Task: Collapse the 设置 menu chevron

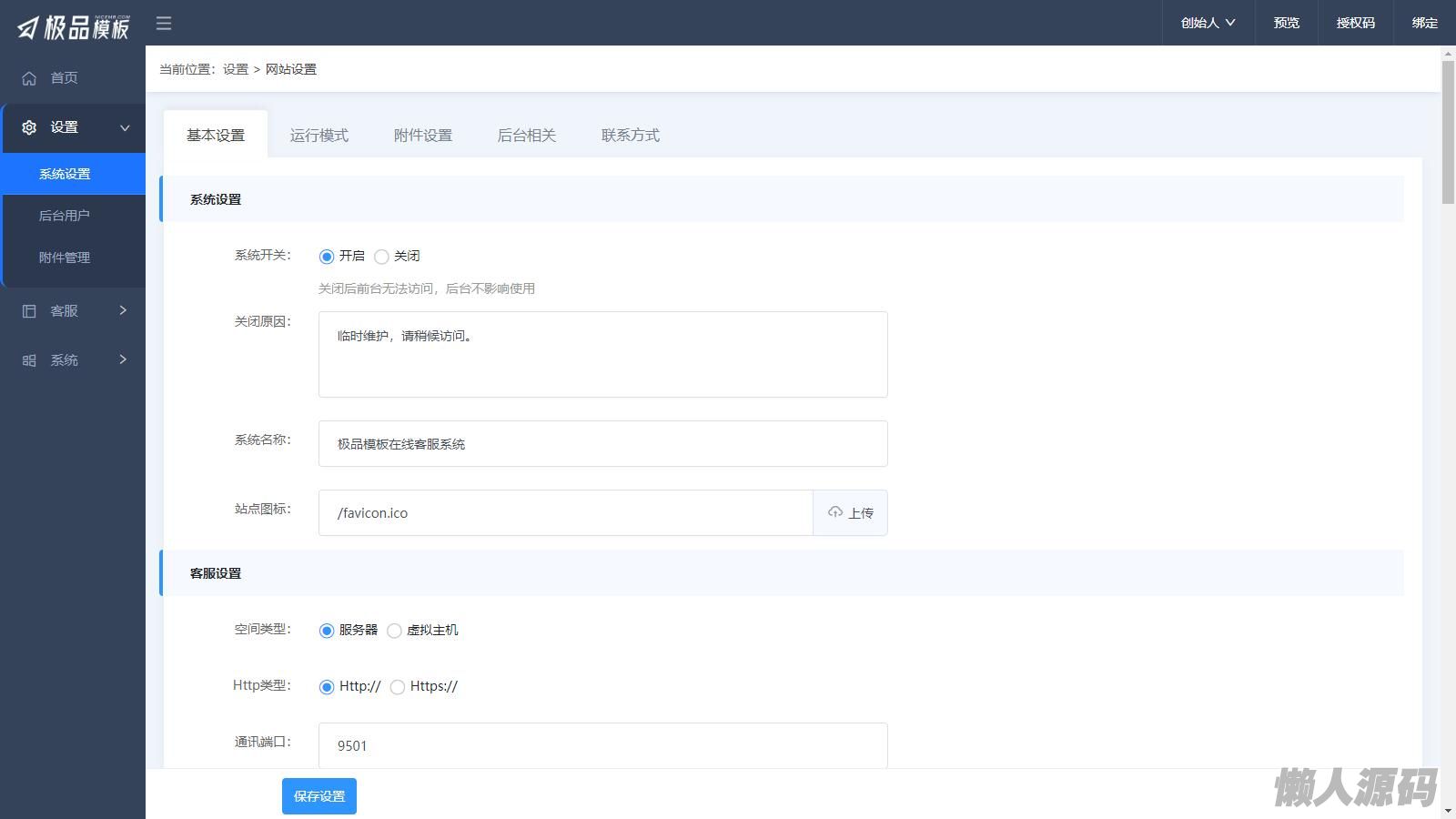Action: click(125, 127)
